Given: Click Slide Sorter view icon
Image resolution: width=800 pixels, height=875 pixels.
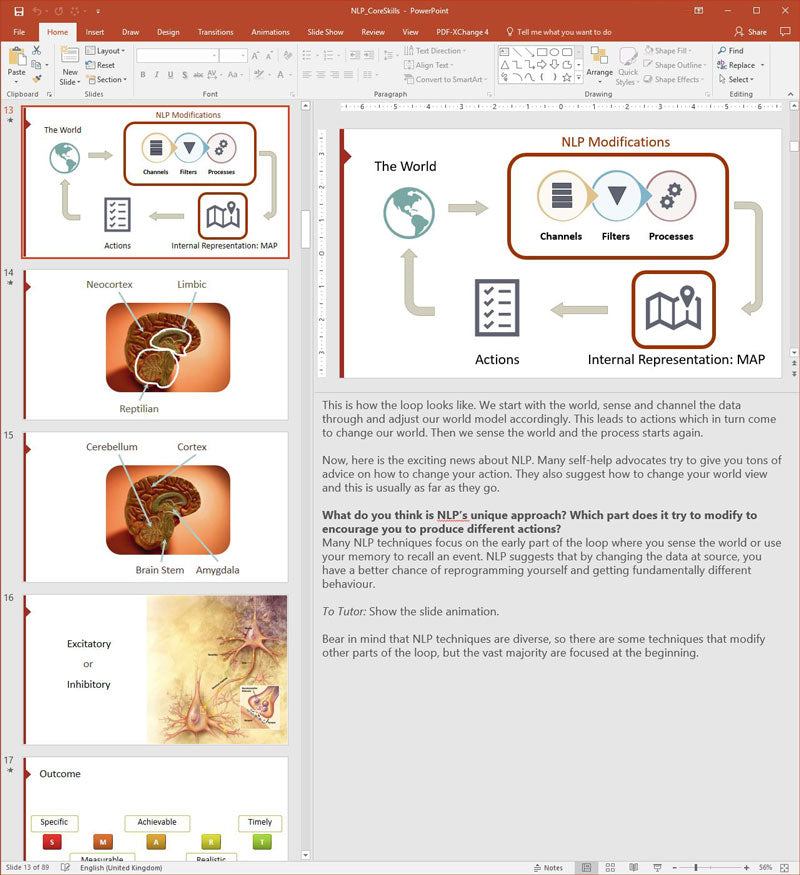Looking at the screenshot, I should click(x=610, y=868).
